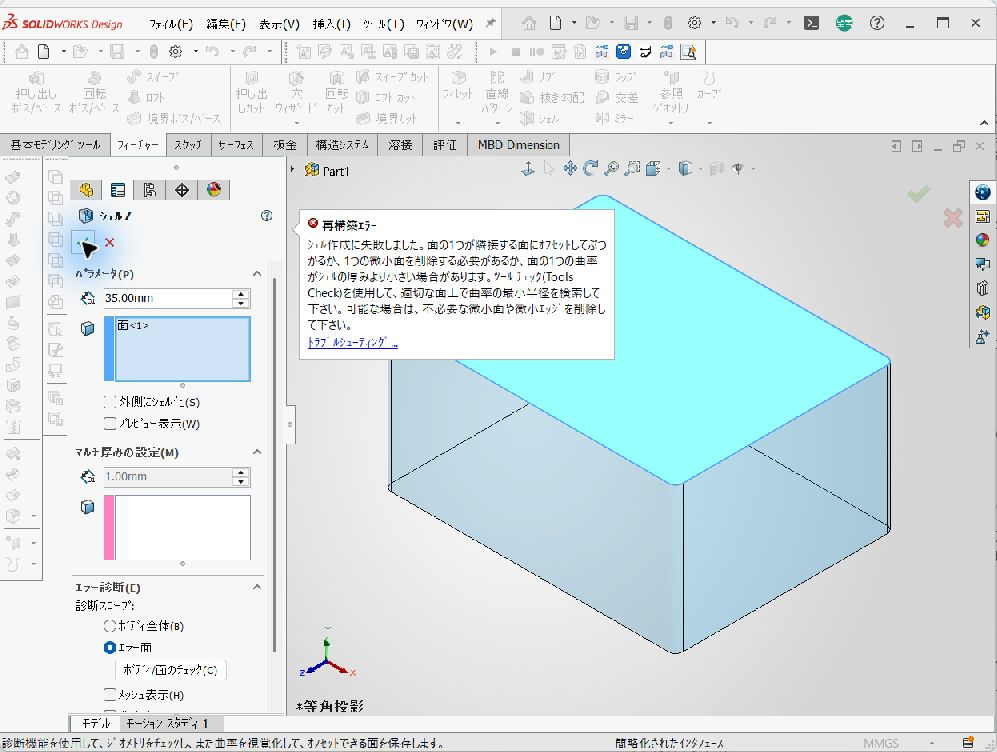Image resolution: width=997 pixels, height=752 pixels.
Task: Collapse the エラー診断 section
Action: click(x=257, y=587)
